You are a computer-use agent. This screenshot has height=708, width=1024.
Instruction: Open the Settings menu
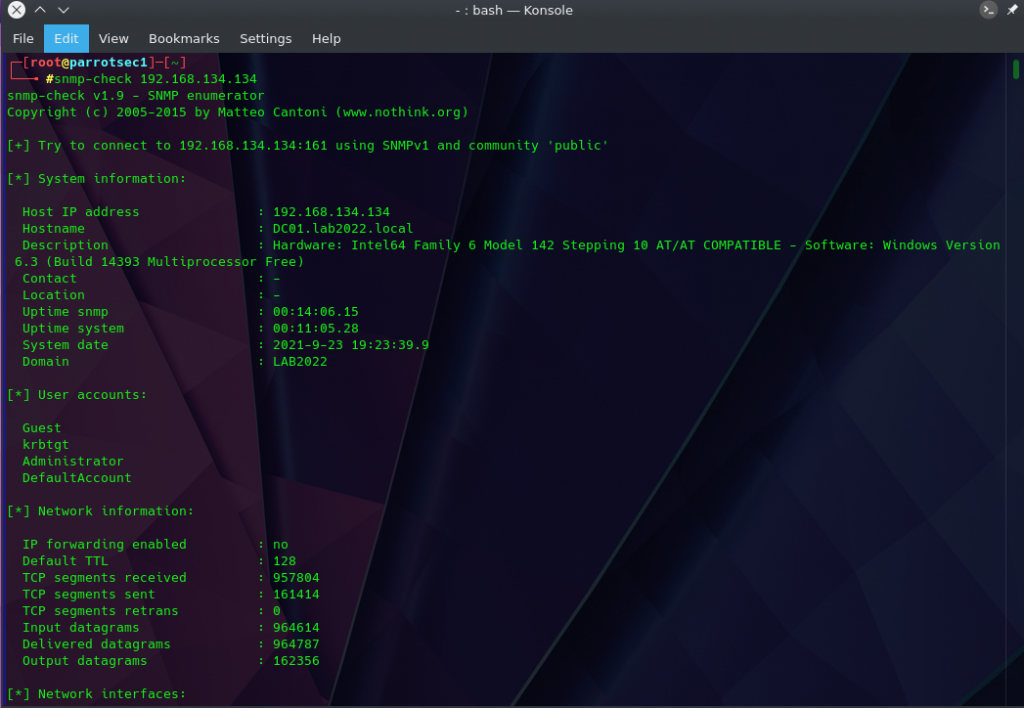tap(265, 39)
